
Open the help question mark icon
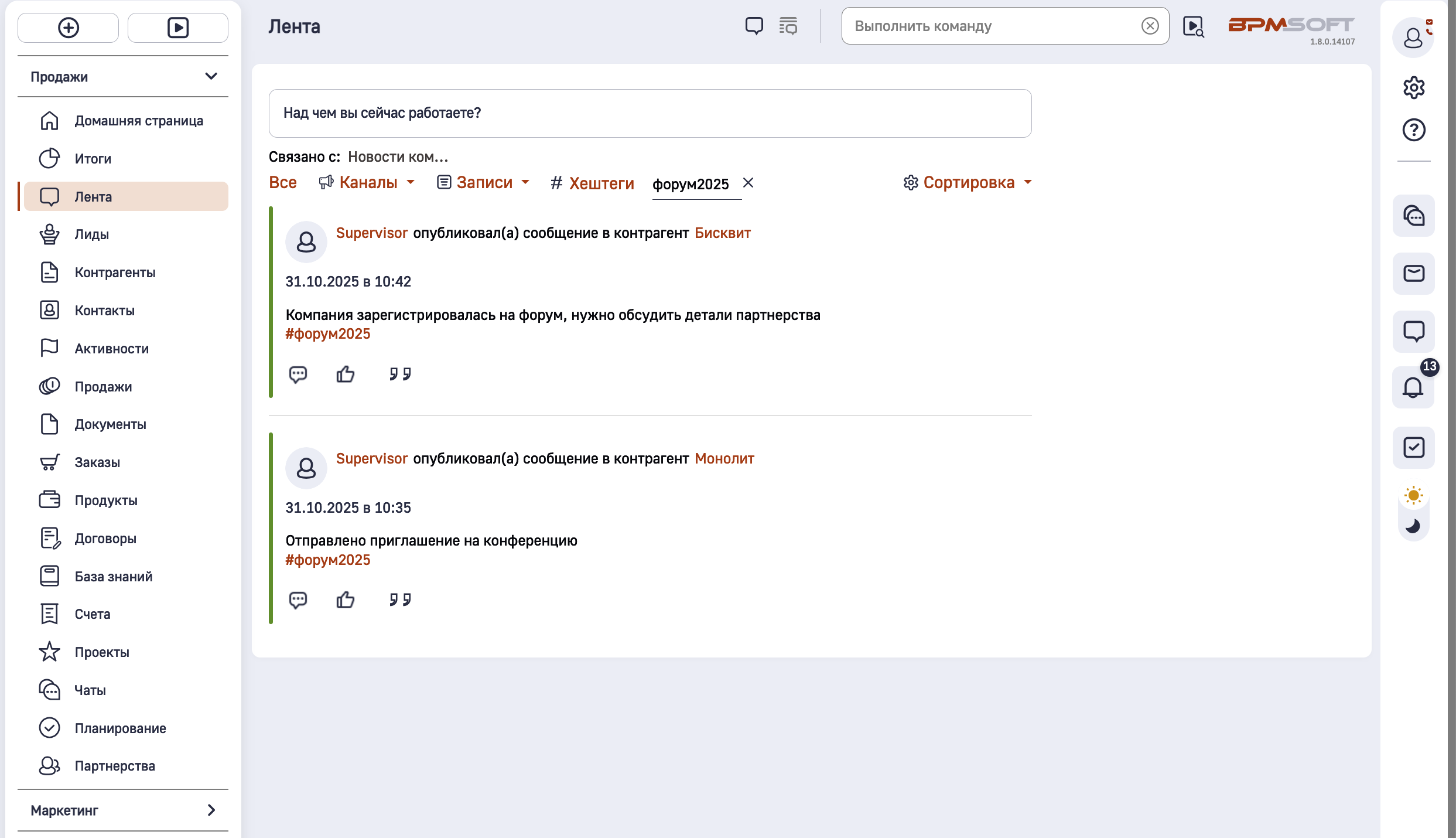click(x=1414, y=130)
